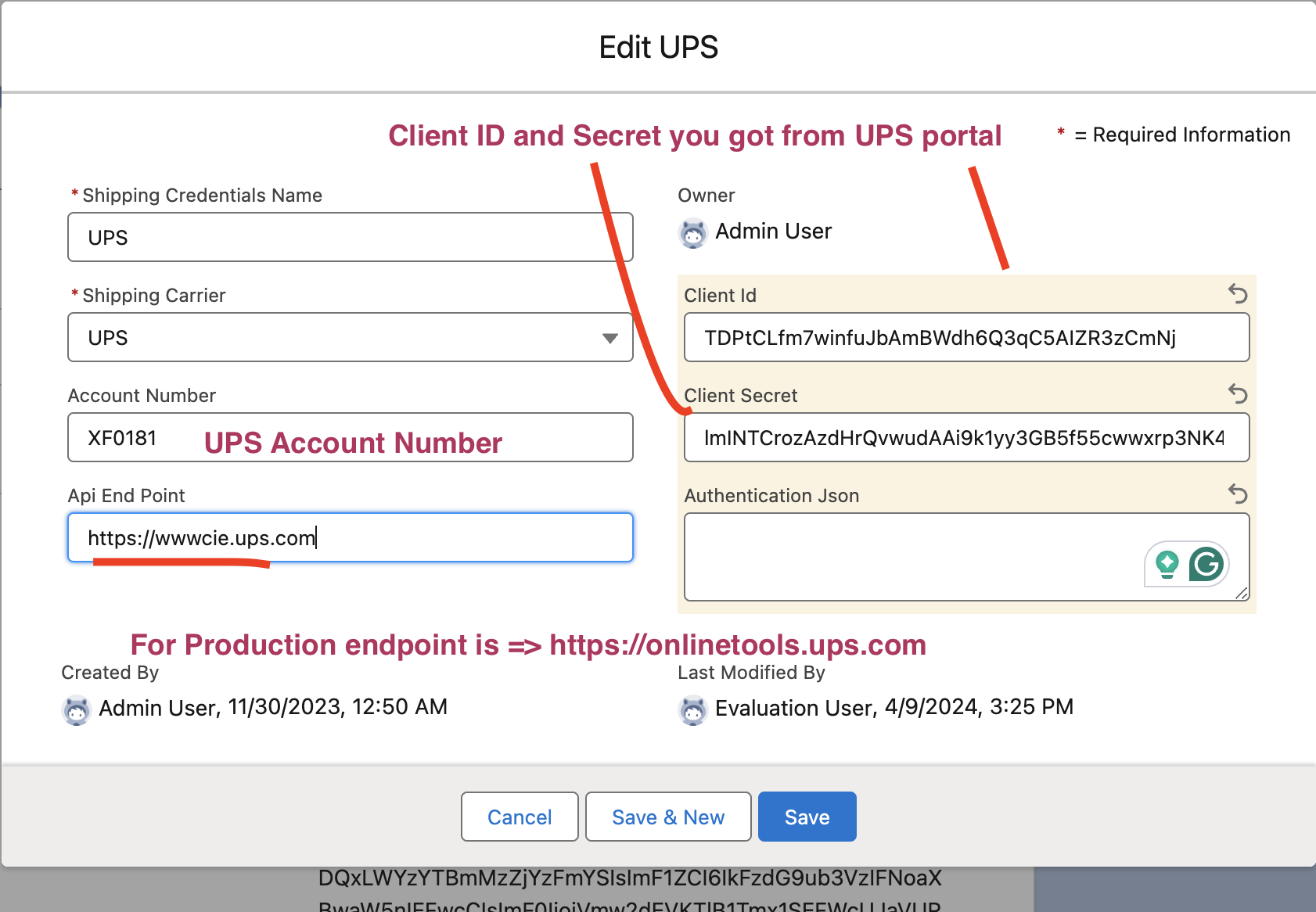1316x912 pixels.
Task: Click the Admin User owner link
Action: tap(773, 231)
